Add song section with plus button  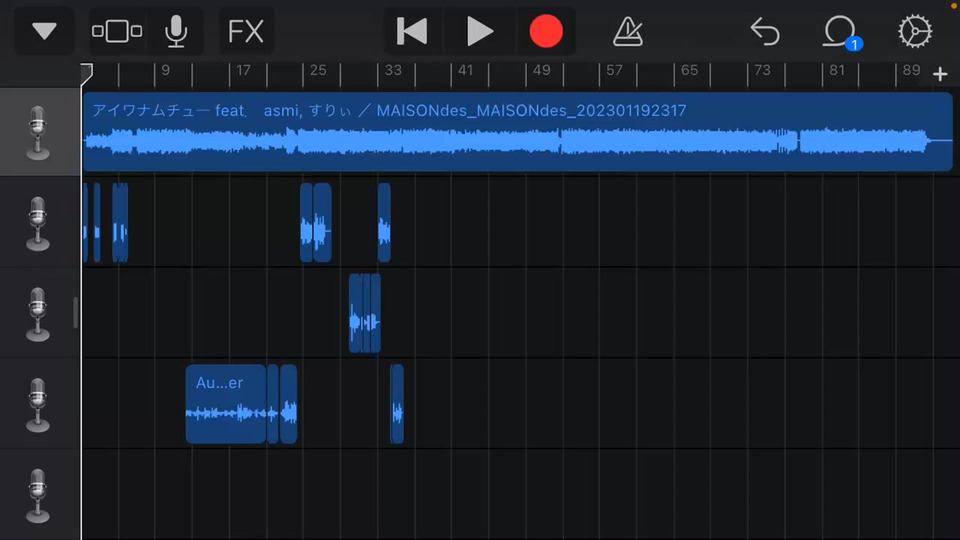(x=940, y=74)
